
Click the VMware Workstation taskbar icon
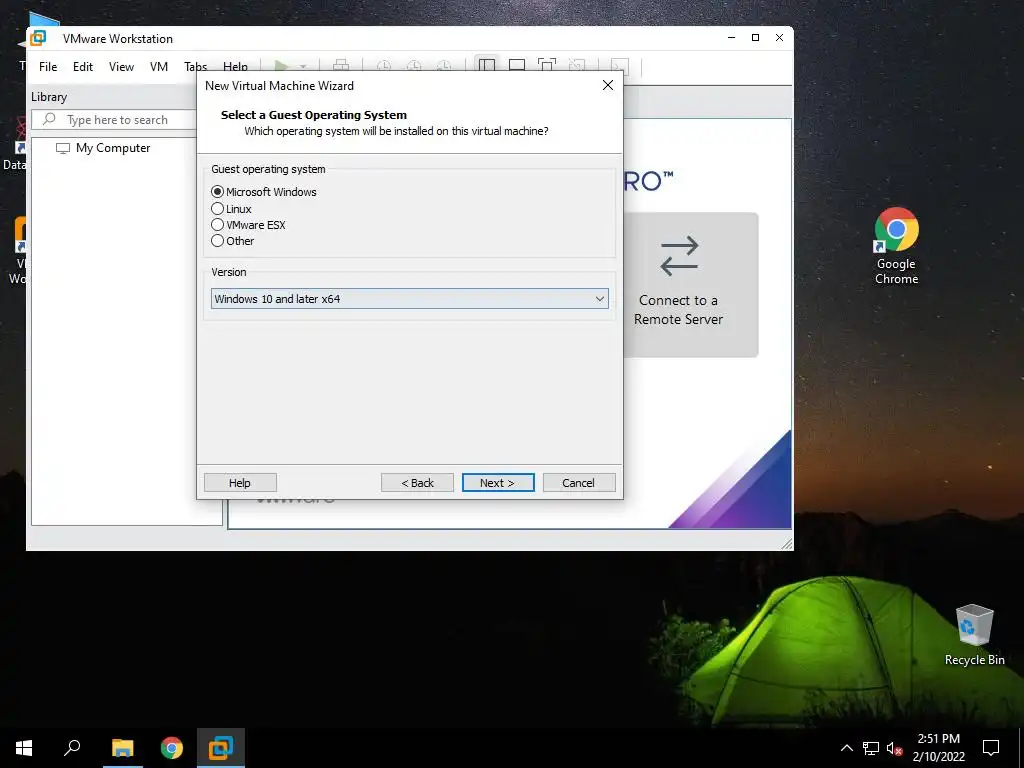[x=221, y=748]
